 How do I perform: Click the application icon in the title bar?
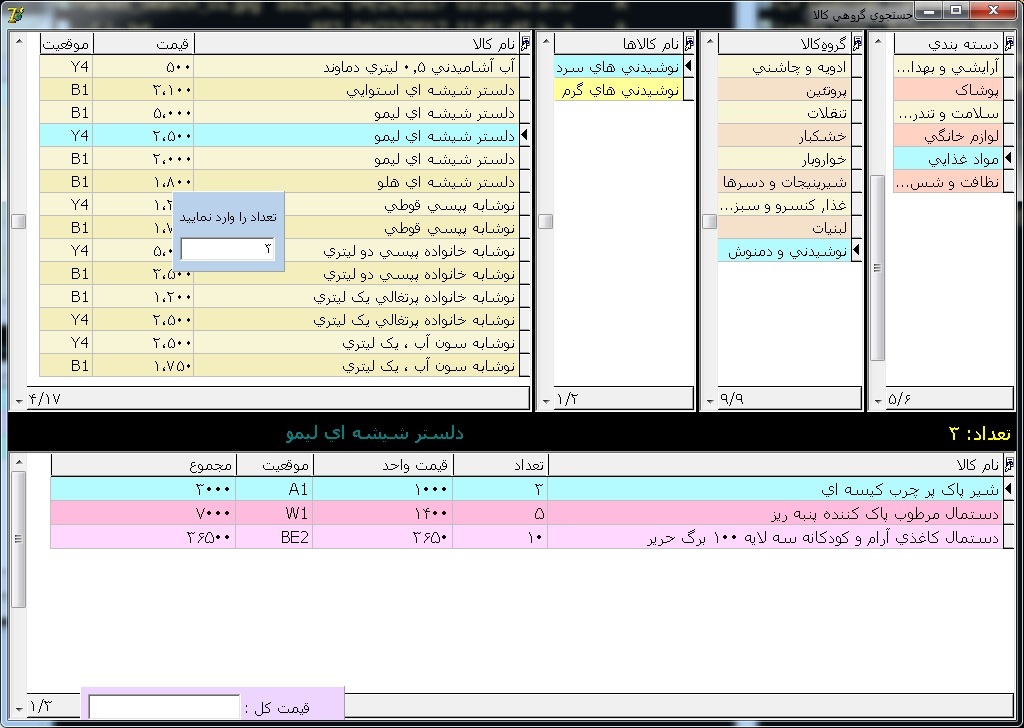pos(12,13)
